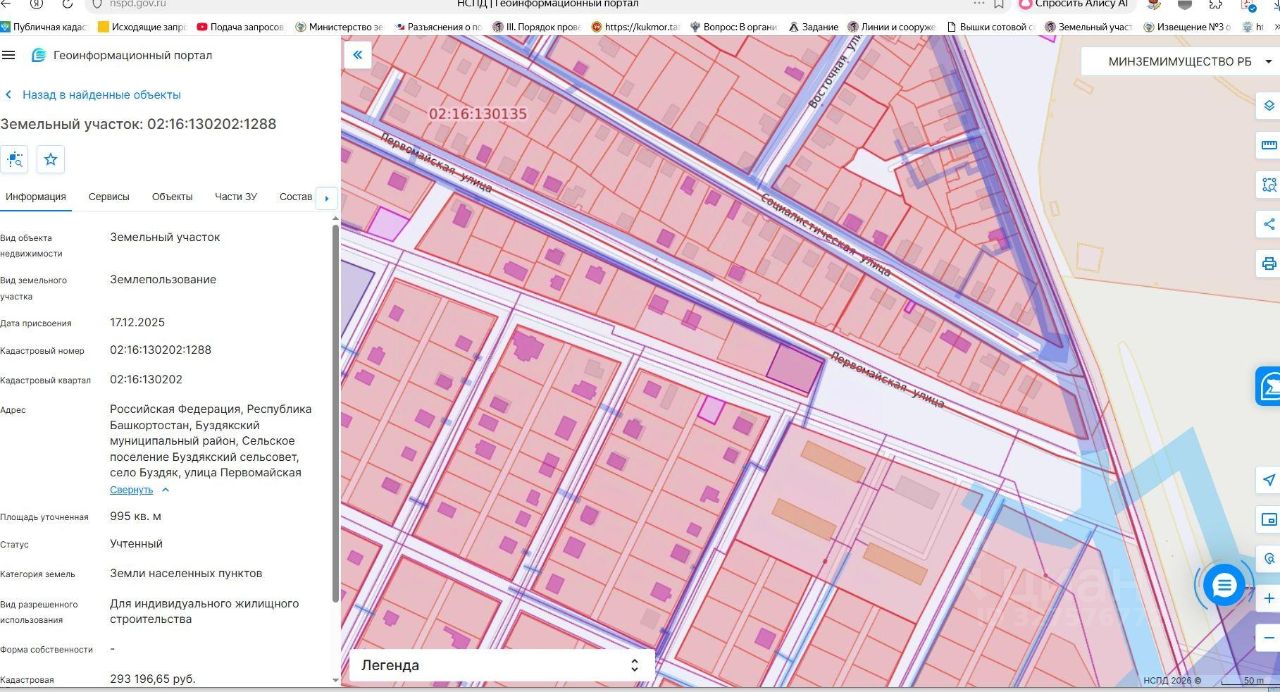Zoom in on the map
The image size is (1280, 692).
coord(1269,598)
